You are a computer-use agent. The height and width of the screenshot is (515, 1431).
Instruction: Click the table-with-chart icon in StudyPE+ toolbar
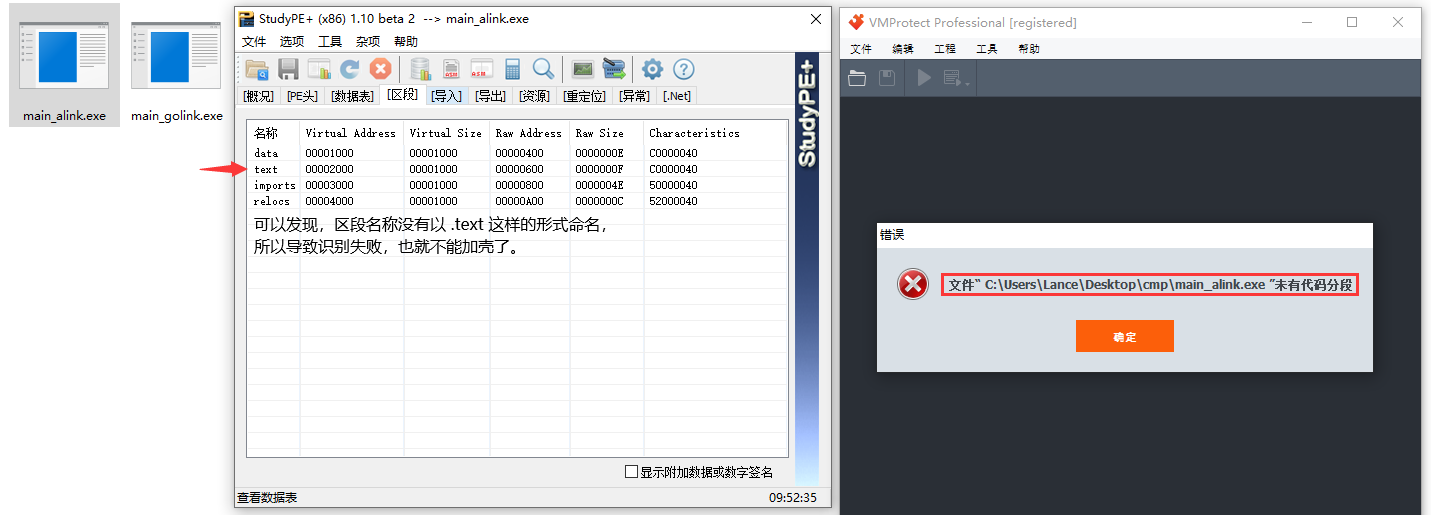319,69
